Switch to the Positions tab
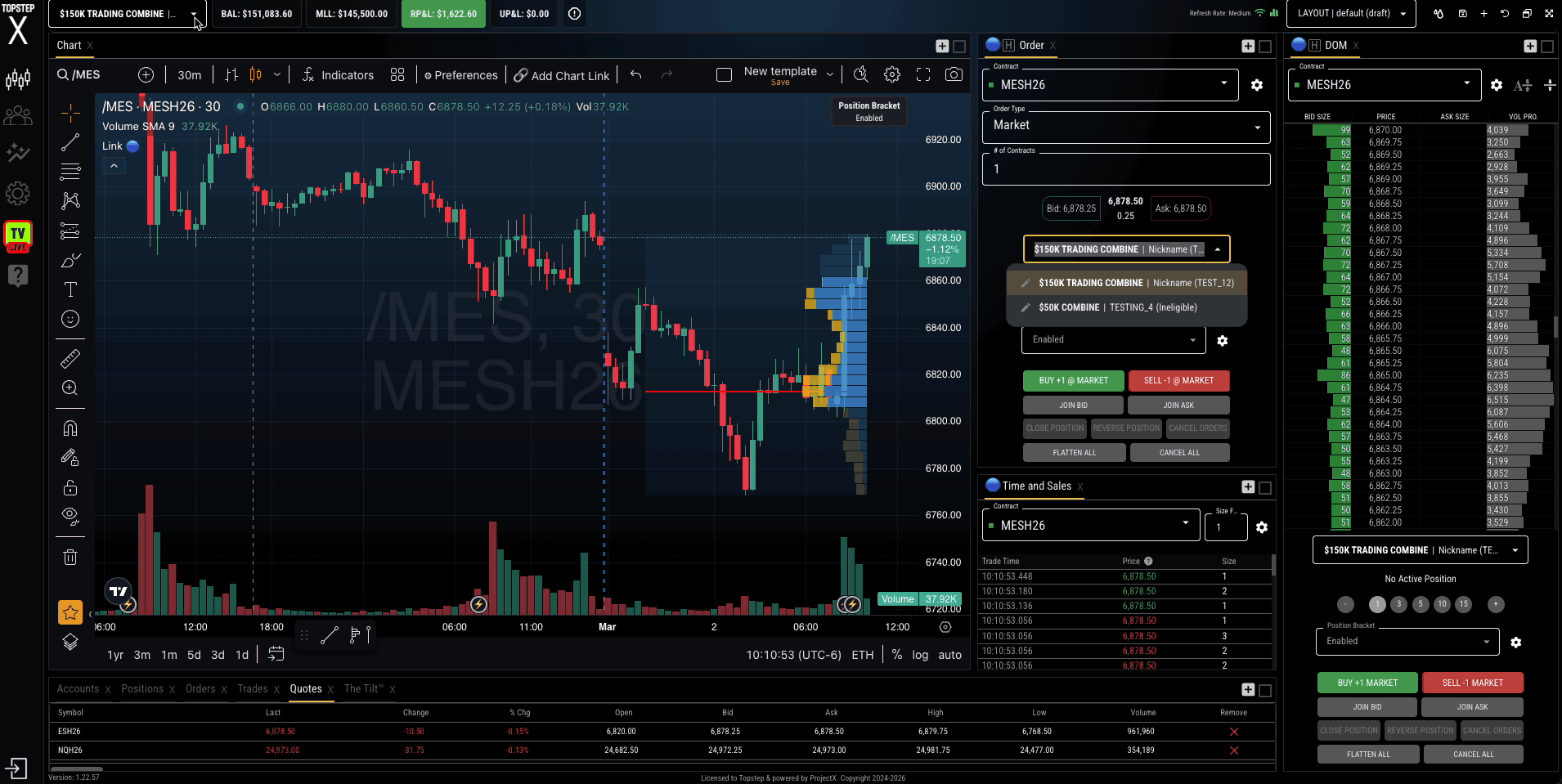The height and width of the screenshot is (784, 1562). pyautogui.click(x=142, y=689)
